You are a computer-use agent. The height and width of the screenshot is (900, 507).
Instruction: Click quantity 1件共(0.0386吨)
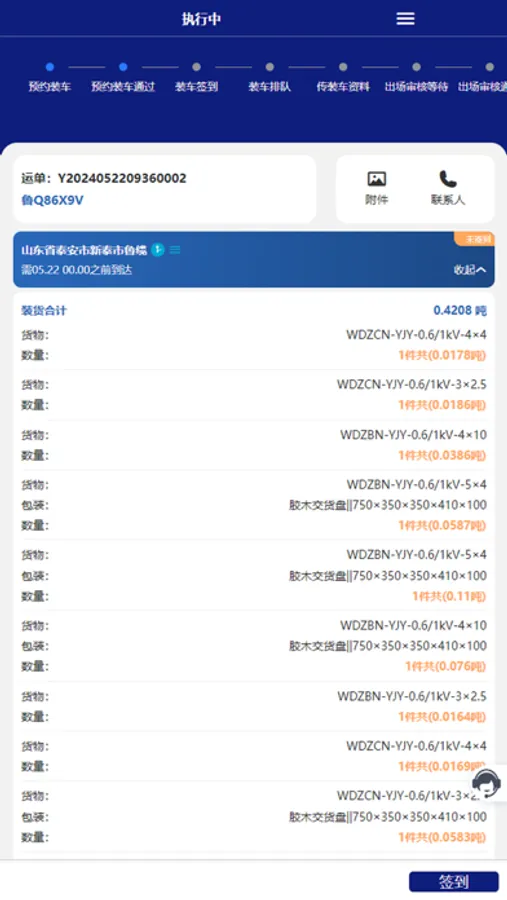(x=442, y=456)
